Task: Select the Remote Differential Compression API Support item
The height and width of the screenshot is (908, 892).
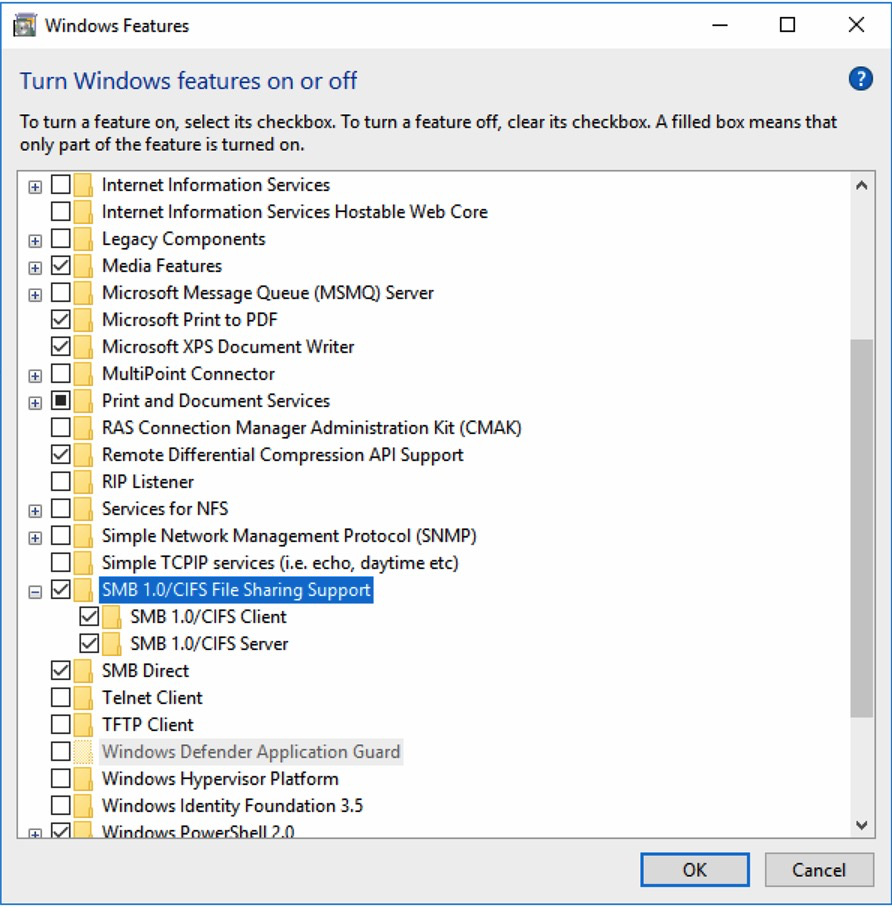Action: pyautogui.click(x=282, y=455)
